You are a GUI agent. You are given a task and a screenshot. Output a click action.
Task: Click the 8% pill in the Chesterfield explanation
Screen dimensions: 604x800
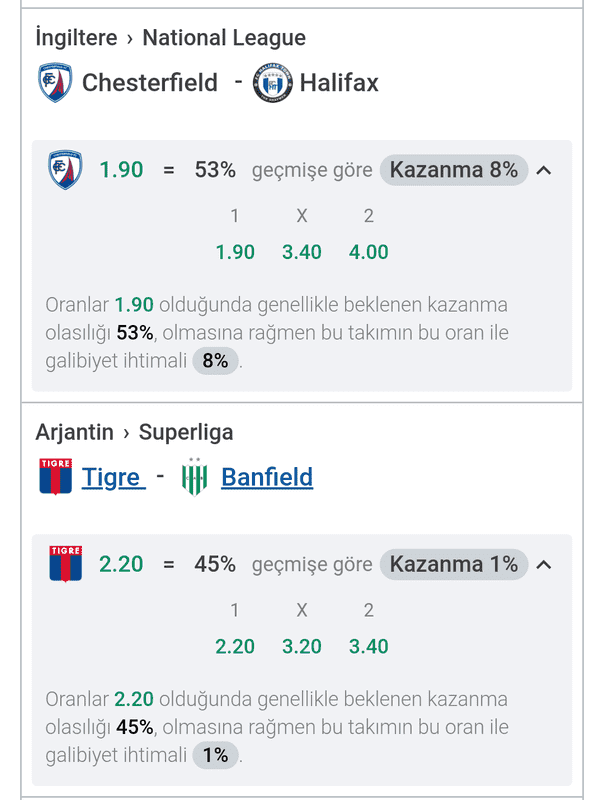(215, 361)
